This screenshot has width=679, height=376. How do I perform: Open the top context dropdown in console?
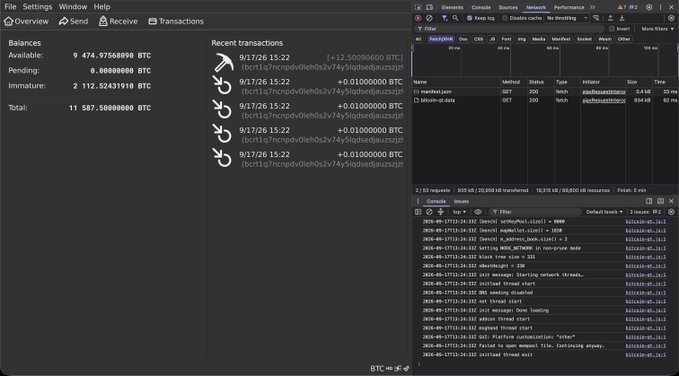(459, 212)
